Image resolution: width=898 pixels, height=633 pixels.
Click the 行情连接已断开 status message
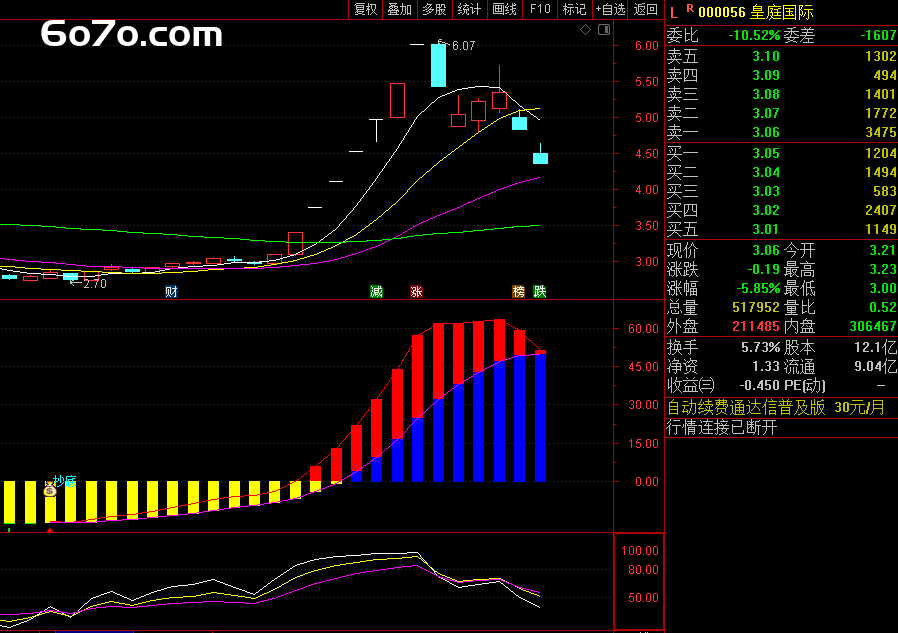(x=722, y=427)
